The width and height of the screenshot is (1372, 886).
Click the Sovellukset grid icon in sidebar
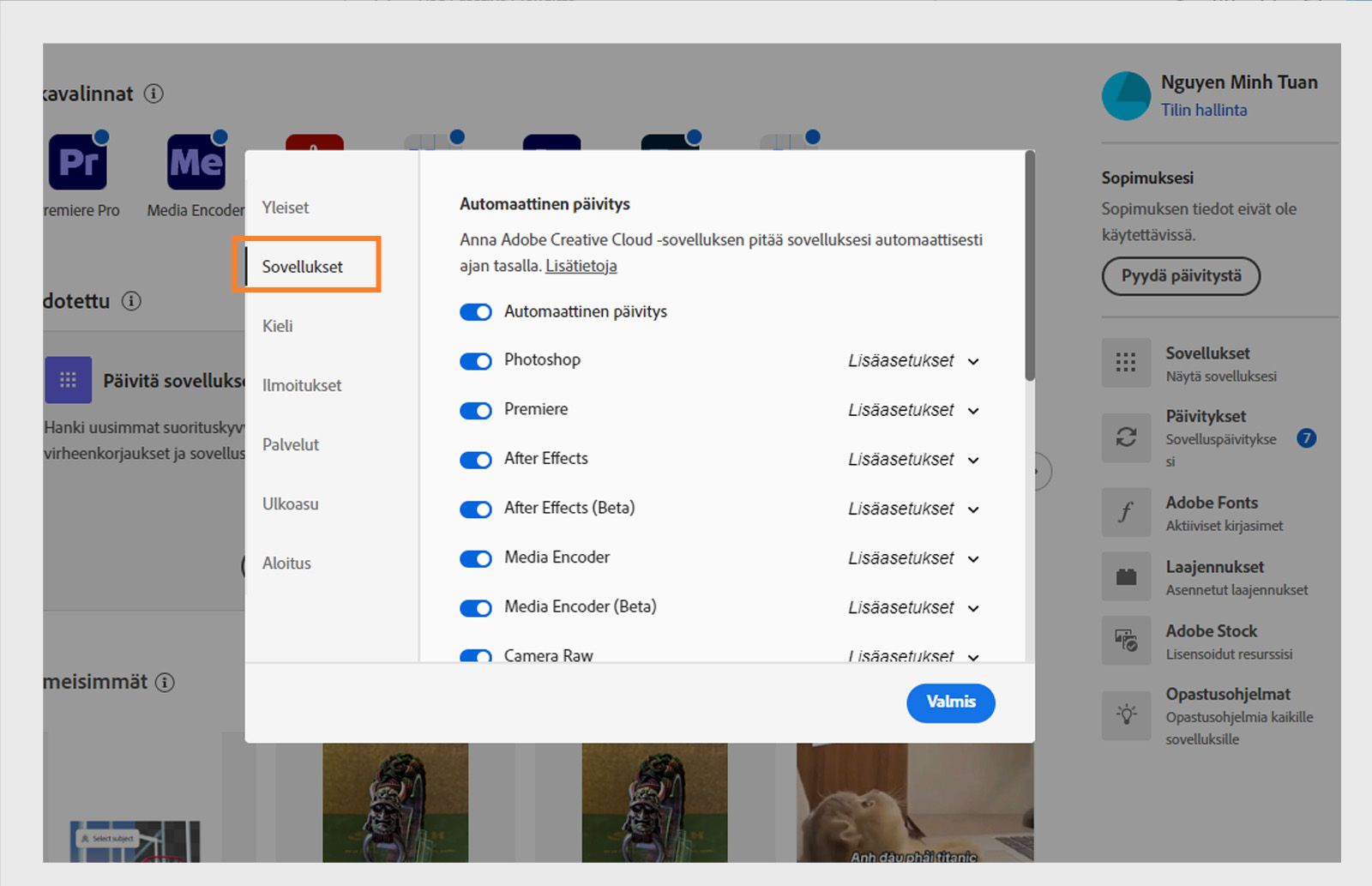1126,362
